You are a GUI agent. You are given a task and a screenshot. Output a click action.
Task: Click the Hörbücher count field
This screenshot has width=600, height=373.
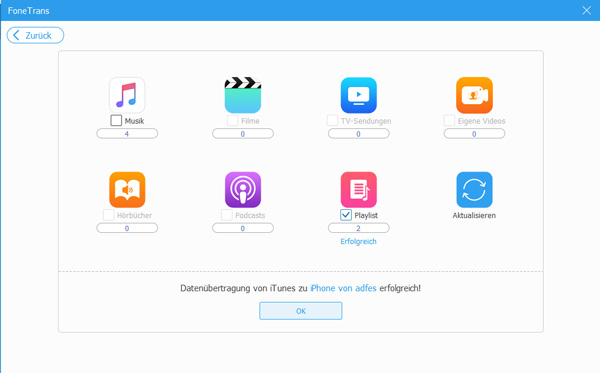[x=127, y=228]
